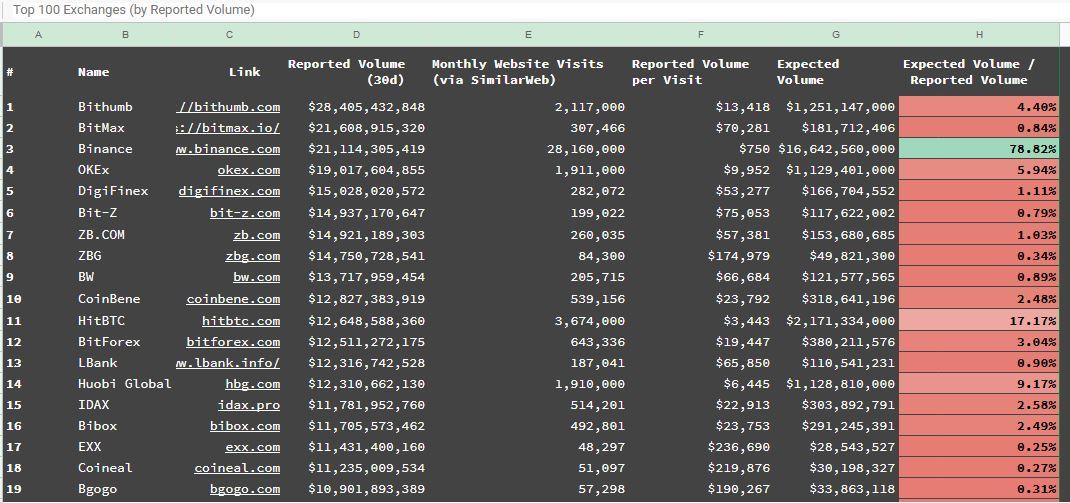This screenshot has width=1070, height=503.
Task: Open the digifinex.com link
Action: [x=229, y=191]
